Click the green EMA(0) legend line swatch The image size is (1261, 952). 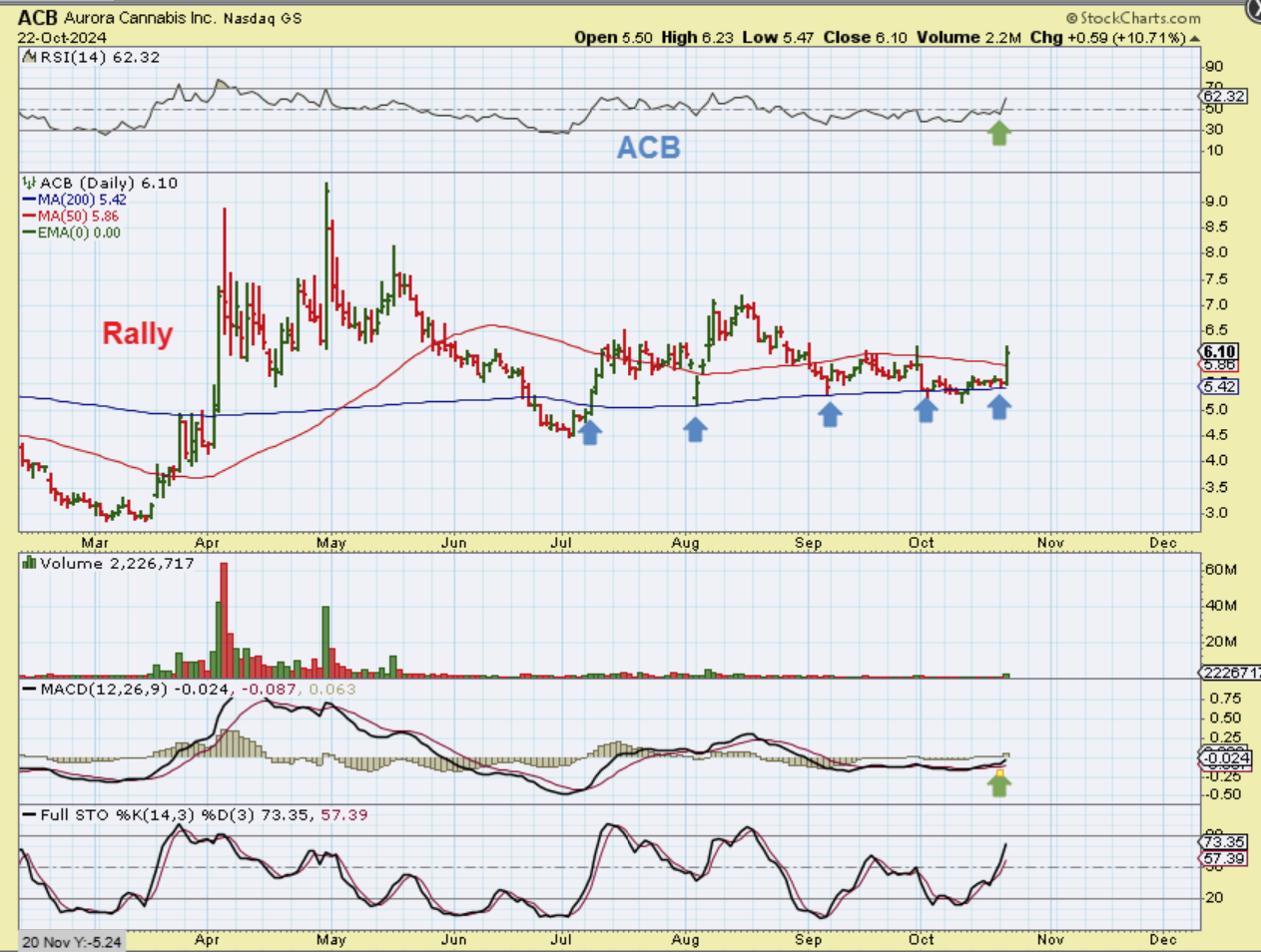pyautogui.click(x=29, y=233)
